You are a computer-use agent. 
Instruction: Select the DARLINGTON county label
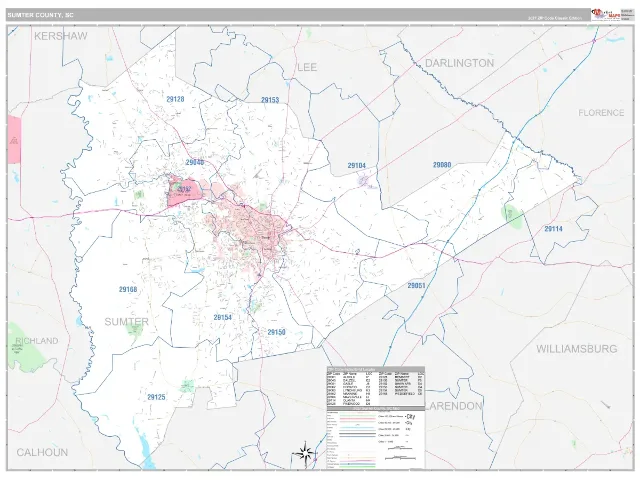[460, 63]
